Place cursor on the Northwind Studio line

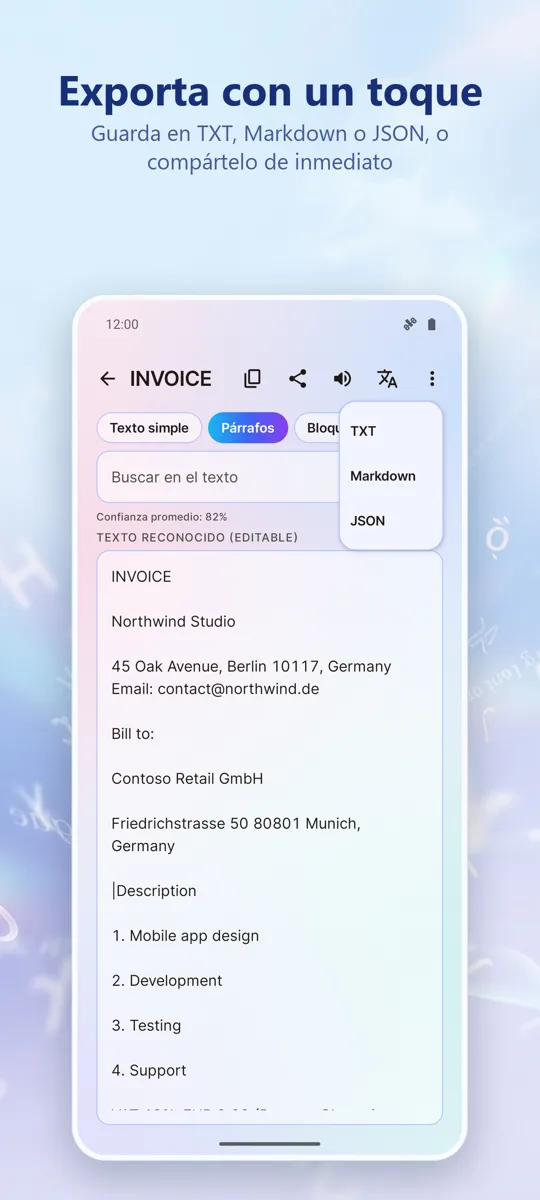173,621
